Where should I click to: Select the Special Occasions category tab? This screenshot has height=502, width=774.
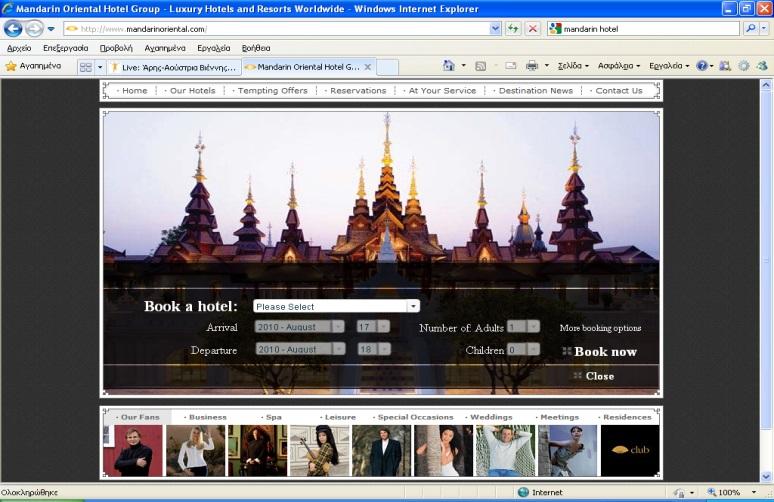[415, 417]
